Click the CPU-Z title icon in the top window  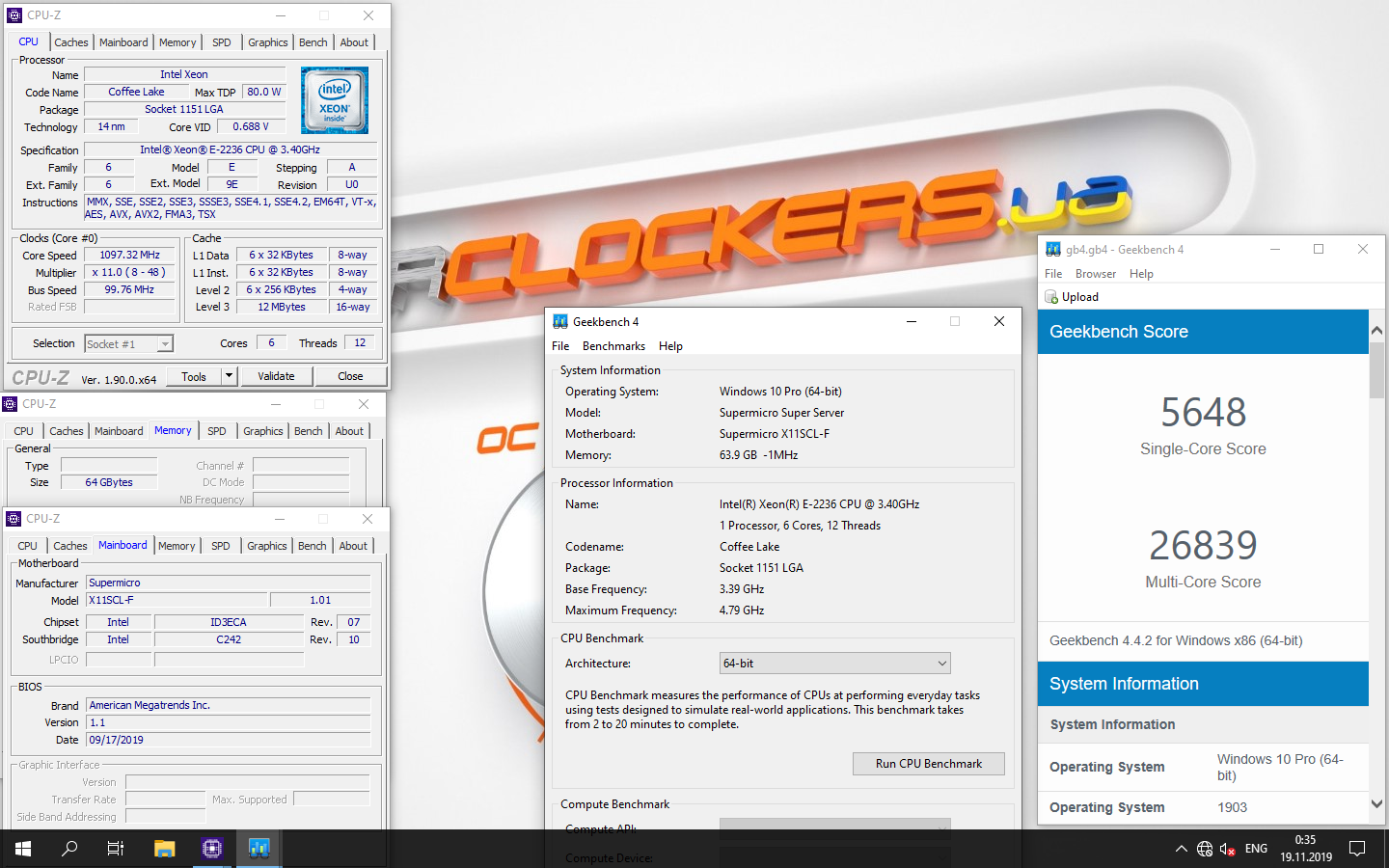pyautogui.click(x=14, y=15)
